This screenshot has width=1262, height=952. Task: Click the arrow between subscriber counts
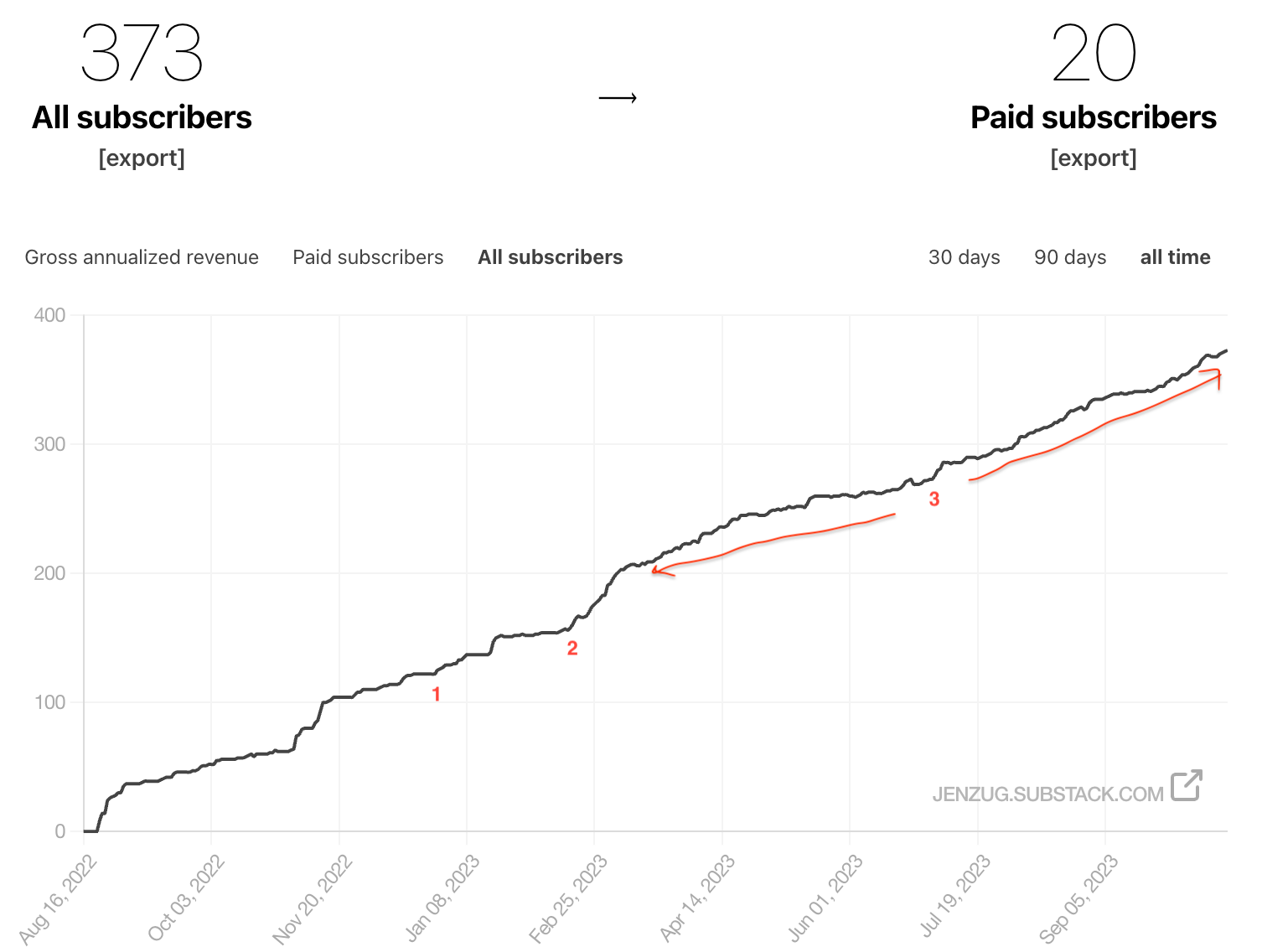pyautogui.click(x=618, y=98)
